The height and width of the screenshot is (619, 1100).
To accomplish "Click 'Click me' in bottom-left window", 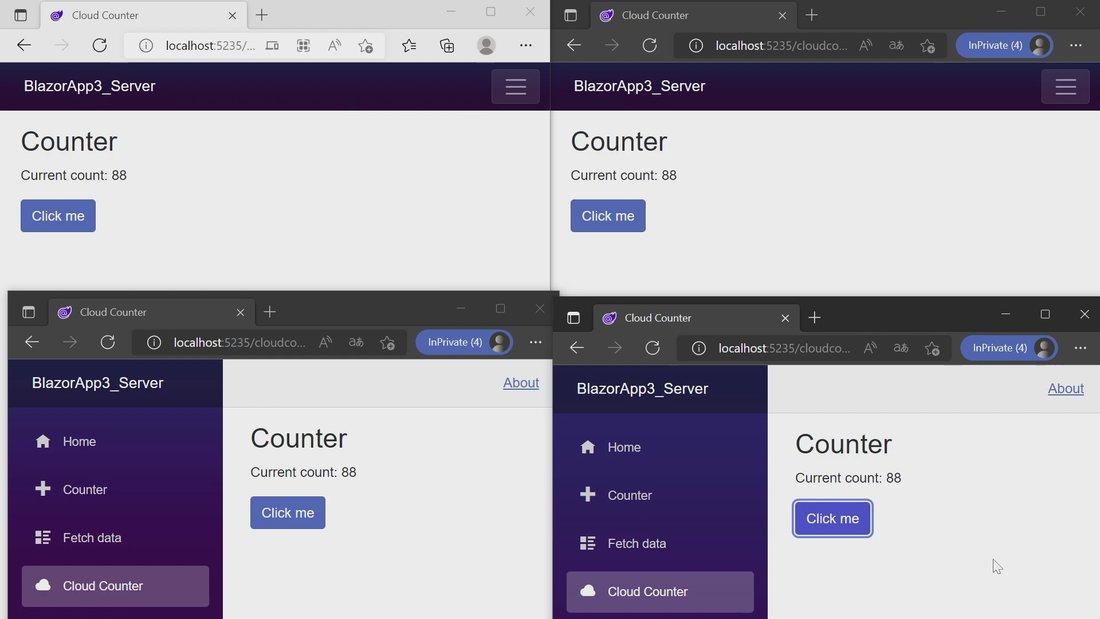I will coord(288,513).
